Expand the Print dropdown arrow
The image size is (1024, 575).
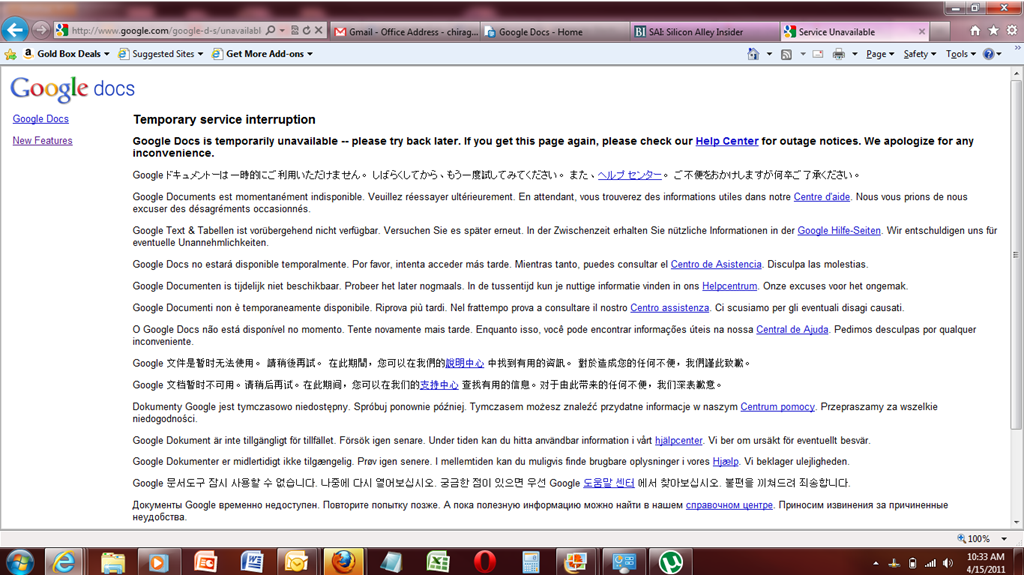point(854,54)
